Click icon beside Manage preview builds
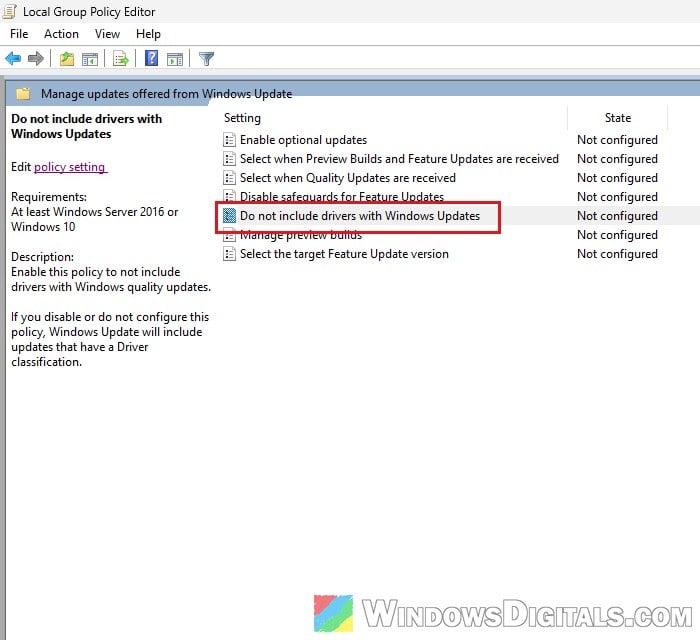700x640 pixels. point(229,236)
